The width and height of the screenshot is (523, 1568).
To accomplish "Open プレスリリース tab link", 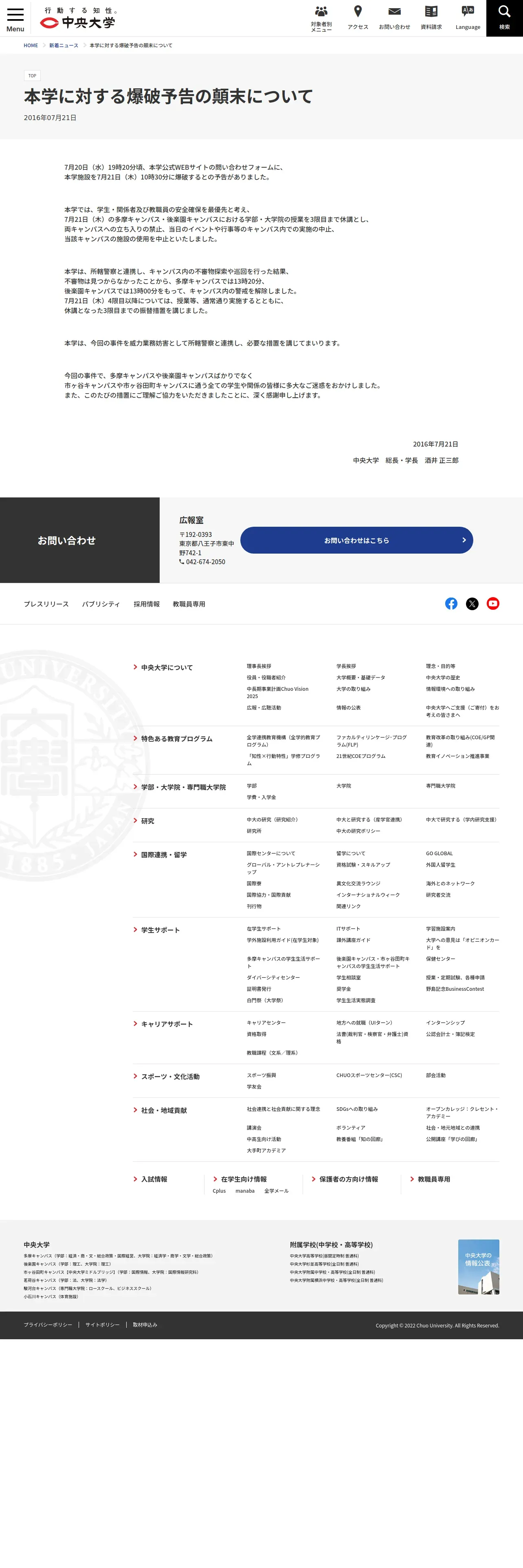I will point(46,604).
